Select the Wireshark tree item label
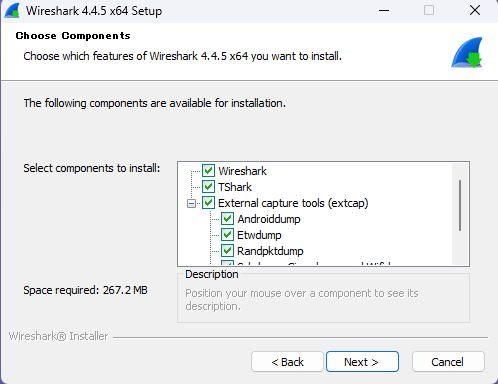 click(x=242, y=171)
